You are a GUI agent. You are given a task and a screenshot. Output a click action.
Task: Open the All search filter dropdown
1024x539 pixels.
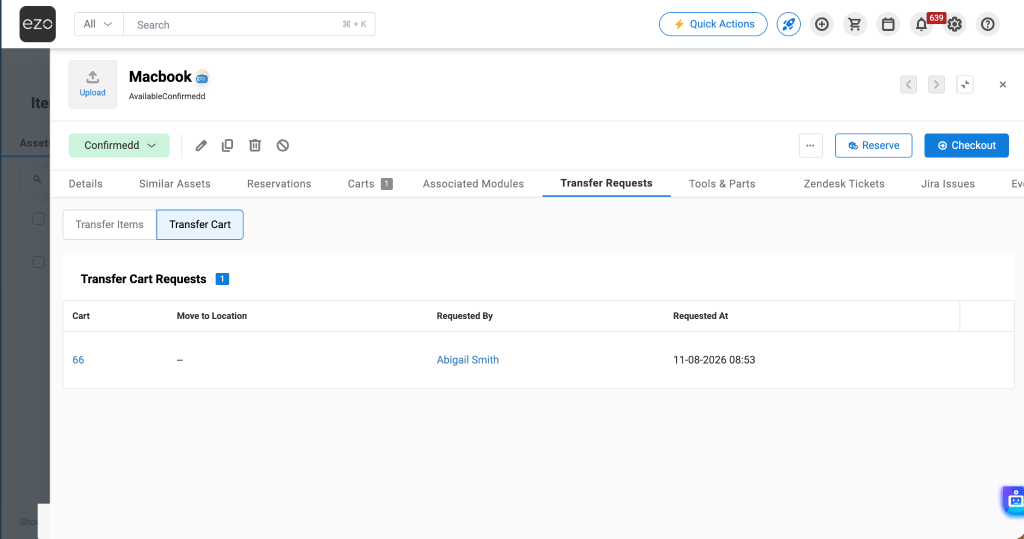98,24
